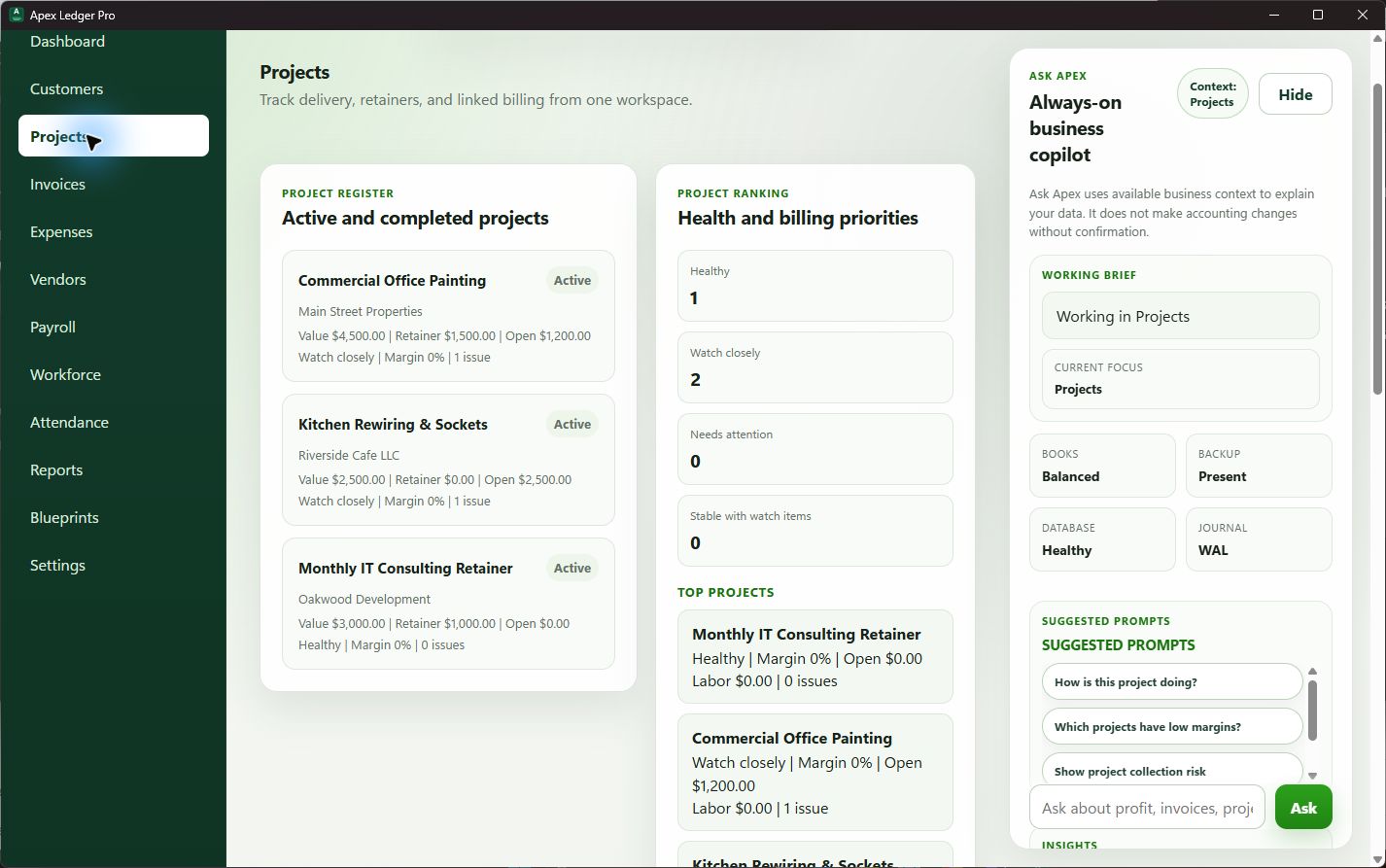Click the Apex Ledger Pro app icon
This screenshot has height=868, width=1386.
click(16, 15)
